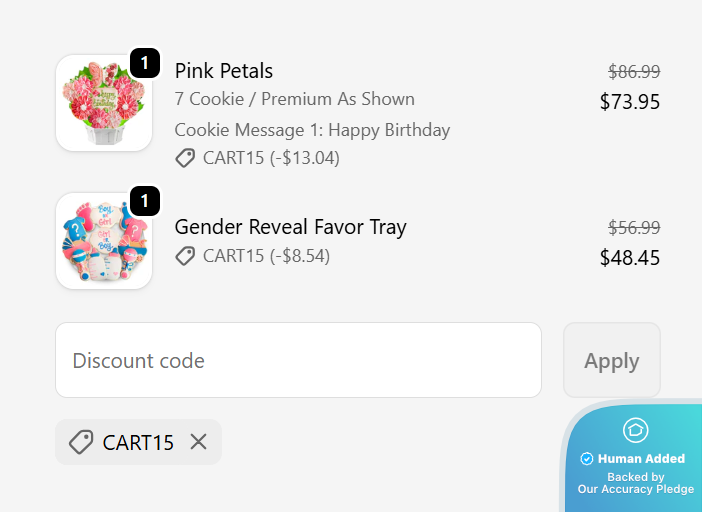702x512 pixels.
Task: Click the $73.95 discounted price
Action: (x=630, y=102)
